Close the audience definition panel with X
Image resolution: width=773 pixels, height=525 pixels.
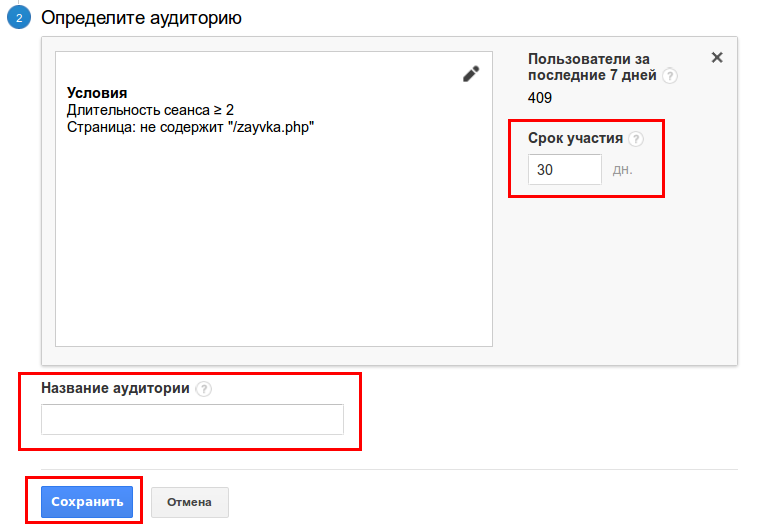716,58
